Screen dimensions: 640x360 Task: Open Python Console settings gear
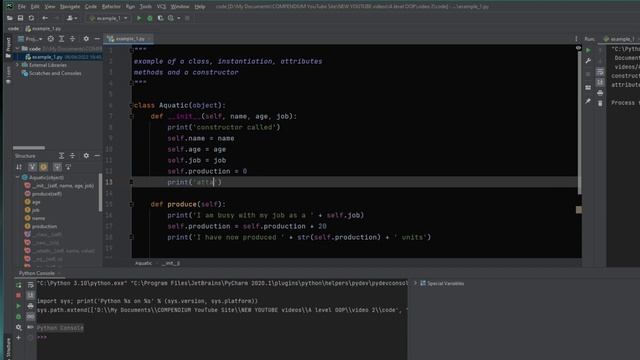point(18,327)
